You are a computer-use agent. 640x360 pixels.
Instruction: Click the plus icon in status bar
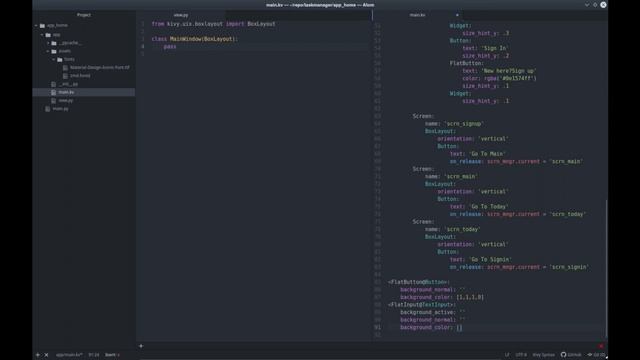click(38, 355)
